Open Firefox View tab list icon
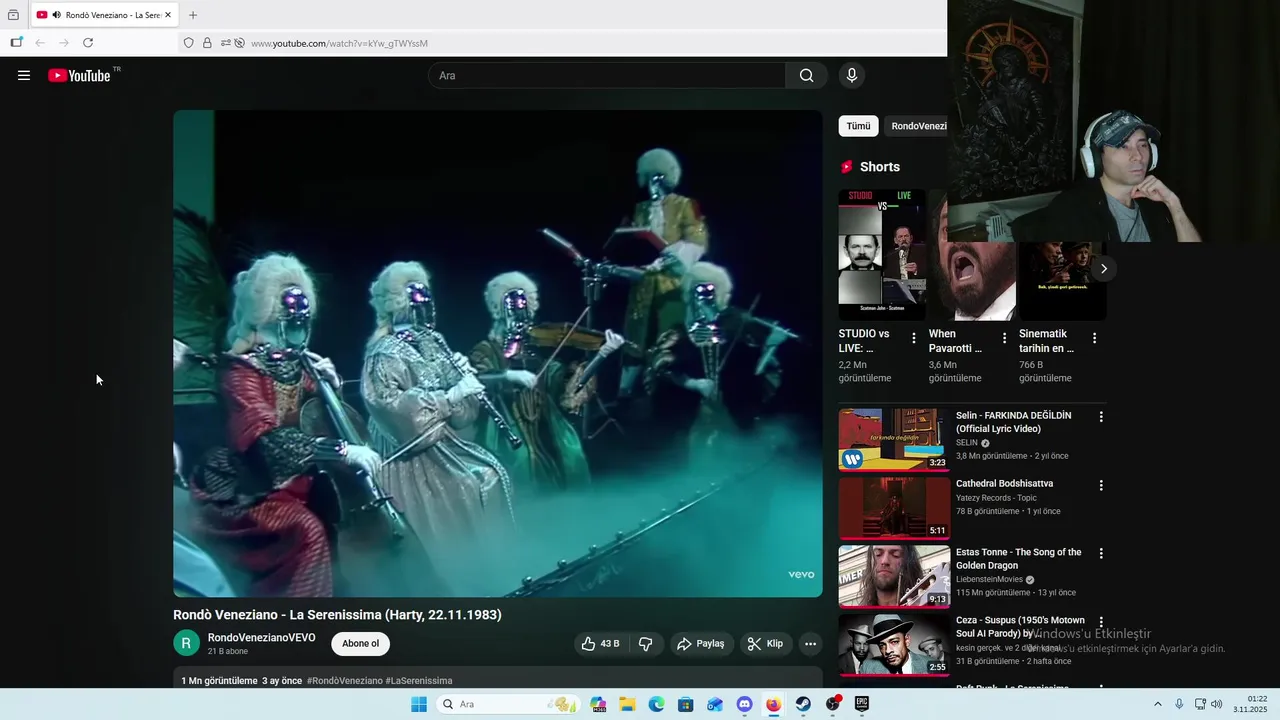The width and height of the screenshot is (1280, 720). [13, 15]
